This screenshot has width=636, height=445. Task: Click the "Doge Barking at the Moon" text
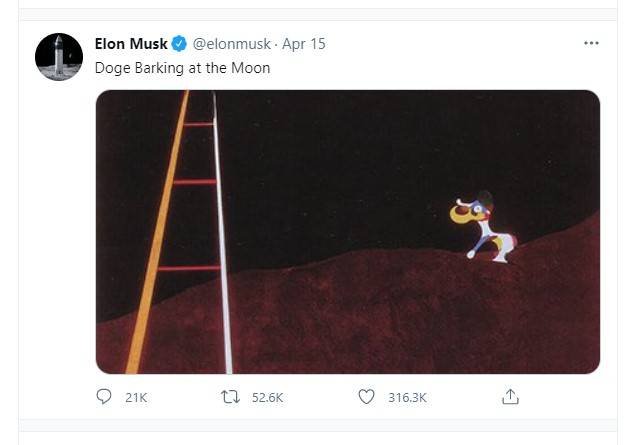click(182, 68)
